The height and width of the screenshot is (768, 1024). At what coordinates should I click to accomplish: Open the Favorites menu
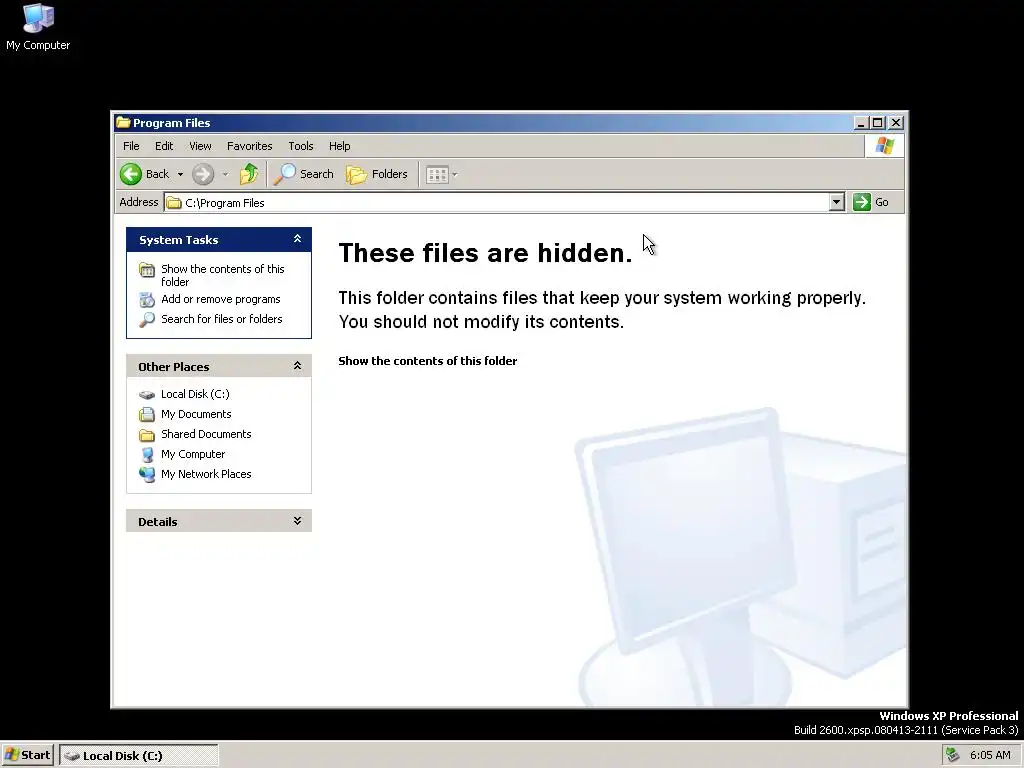pos(249,146)
